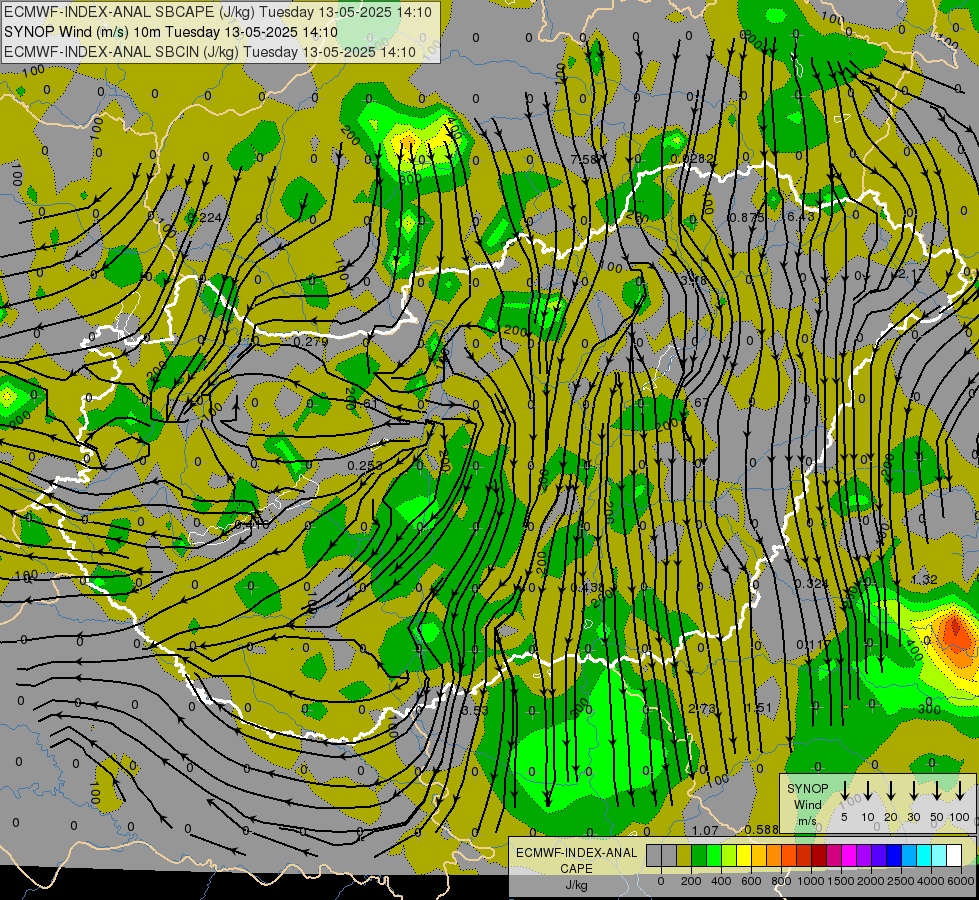Click the map value '0.224'
Screen dimensions: 979x900
[x=204, y=217]
